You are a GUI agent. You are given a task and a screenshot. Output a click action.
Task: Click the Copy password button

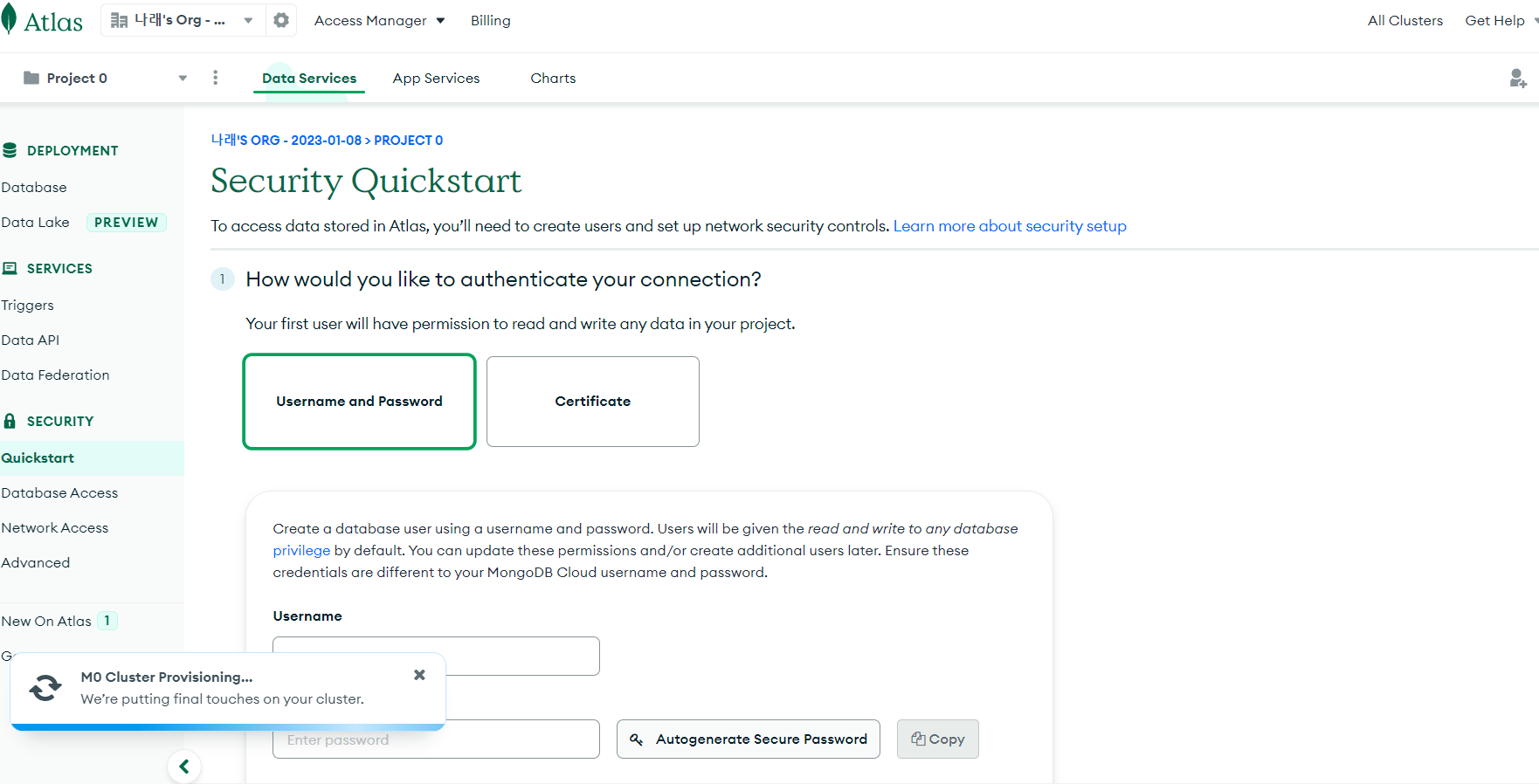pos(938,739)
